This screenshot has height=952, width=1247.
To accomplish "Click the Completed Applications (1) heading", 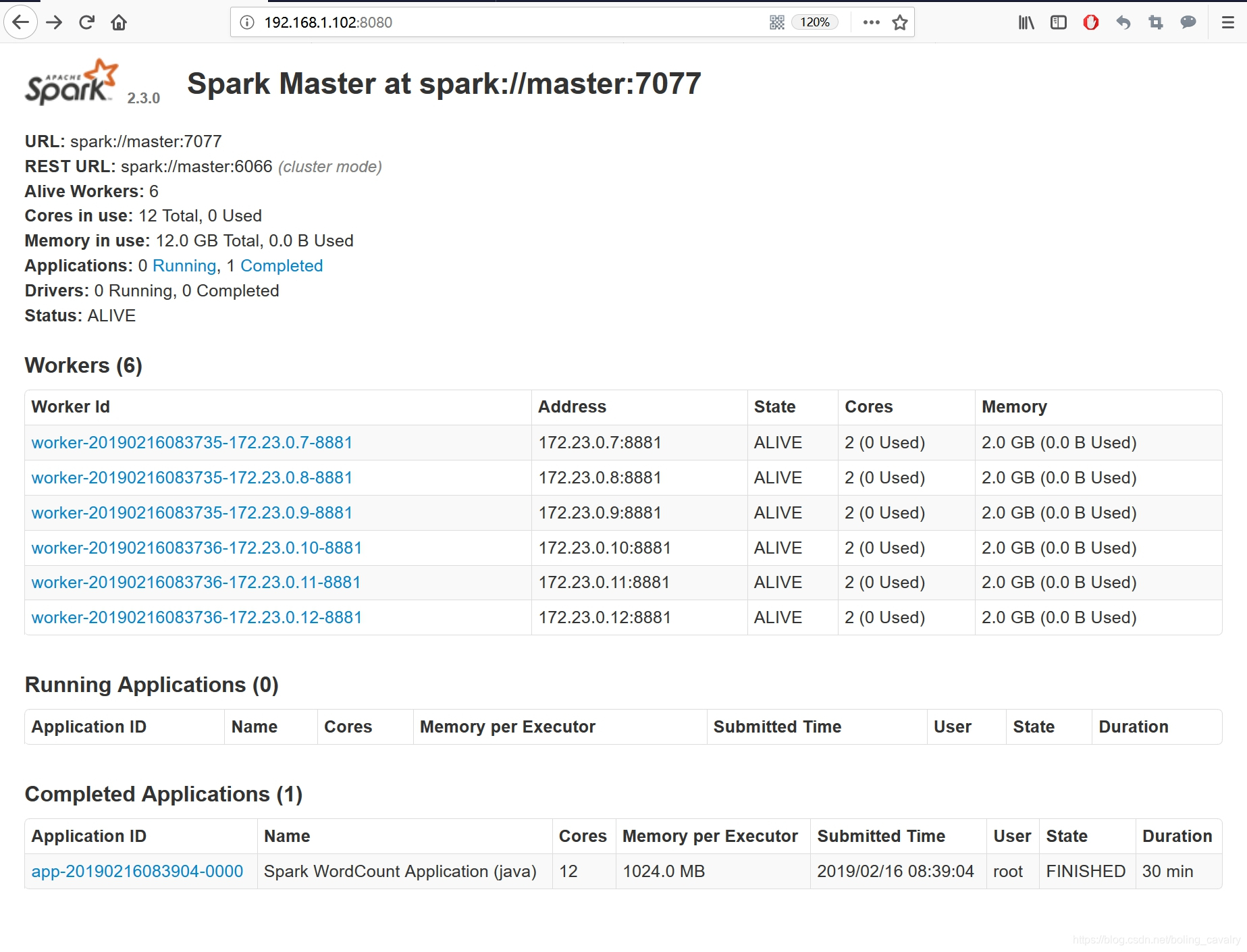I will click(163, 794).
